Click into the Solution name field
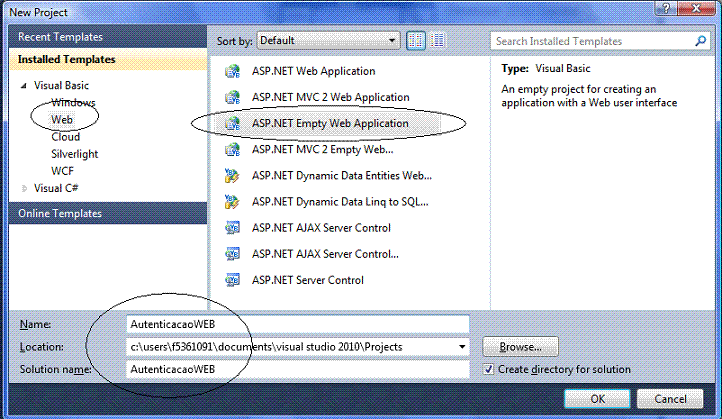This screenshot has width=722, height=419. point(297,369)
